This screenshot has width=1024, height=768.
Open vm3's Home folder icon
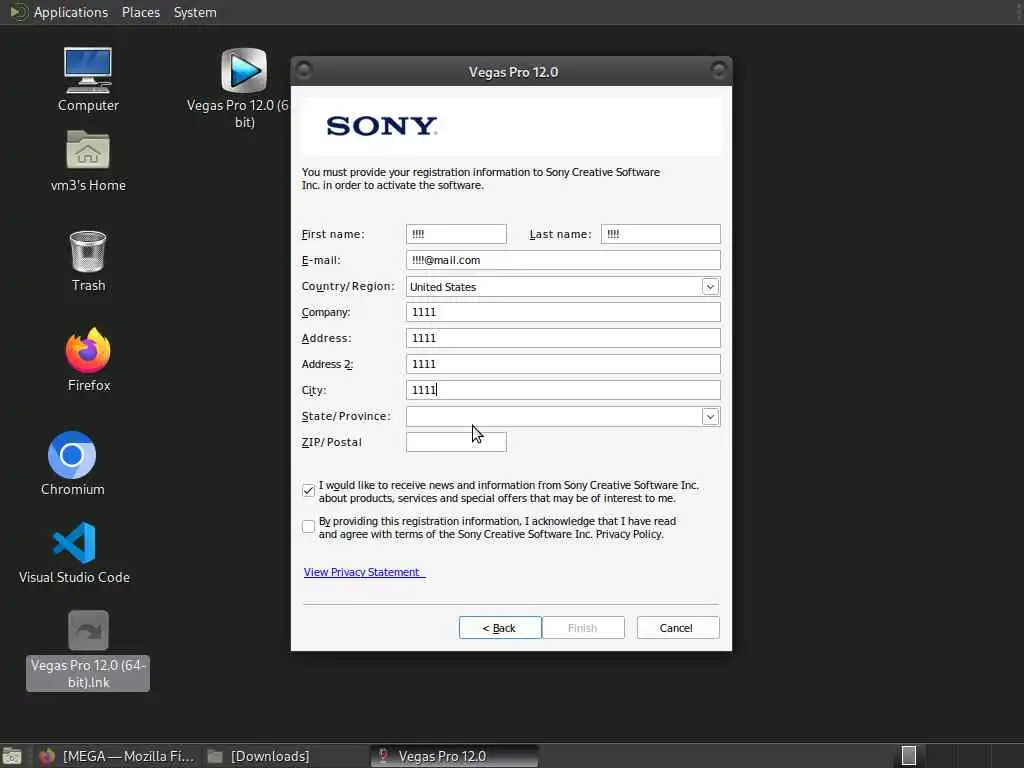coord(88,150)
